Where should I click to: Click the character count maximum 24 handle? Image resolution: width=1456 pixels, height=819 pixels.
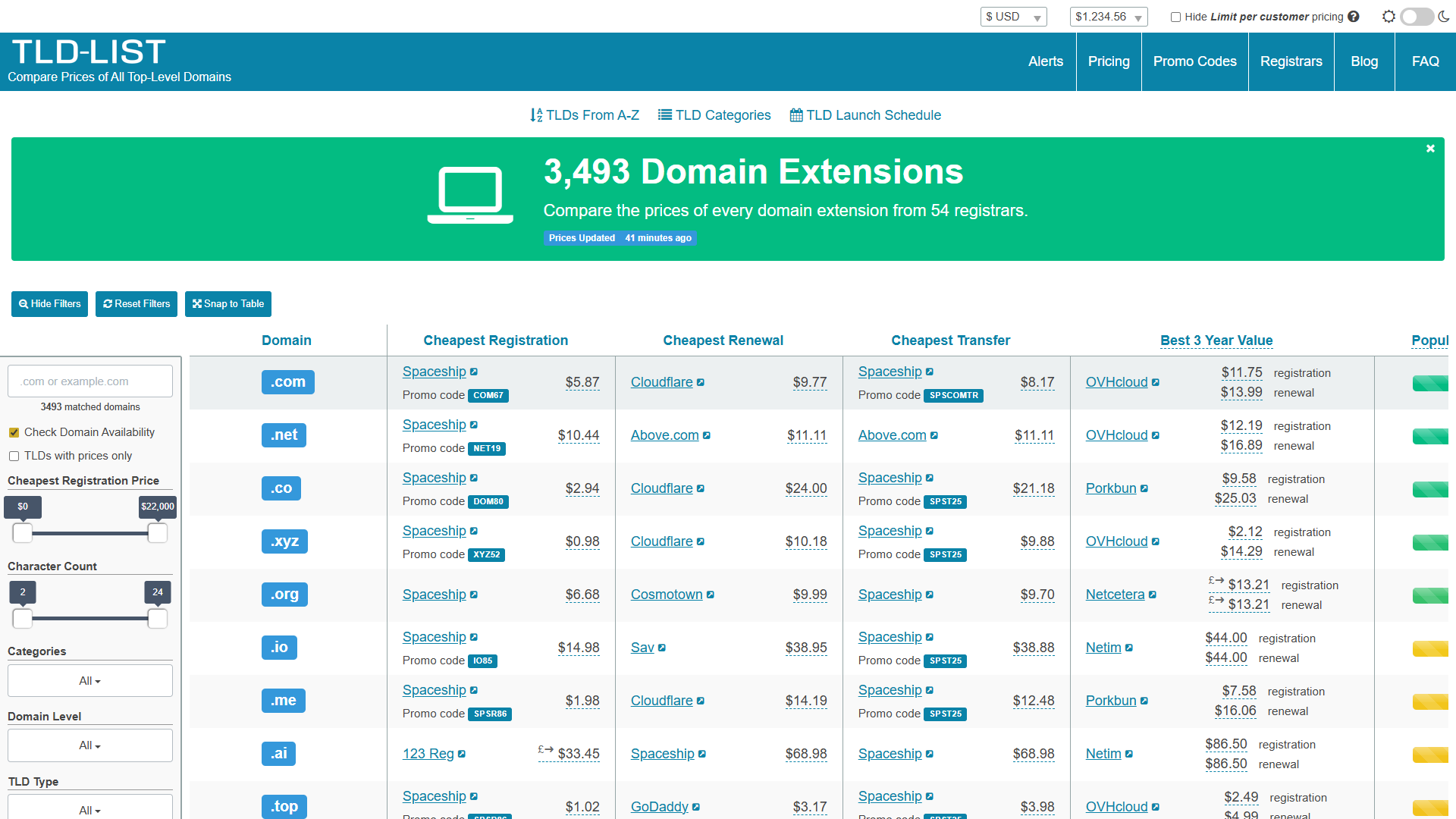click(158, 619)
